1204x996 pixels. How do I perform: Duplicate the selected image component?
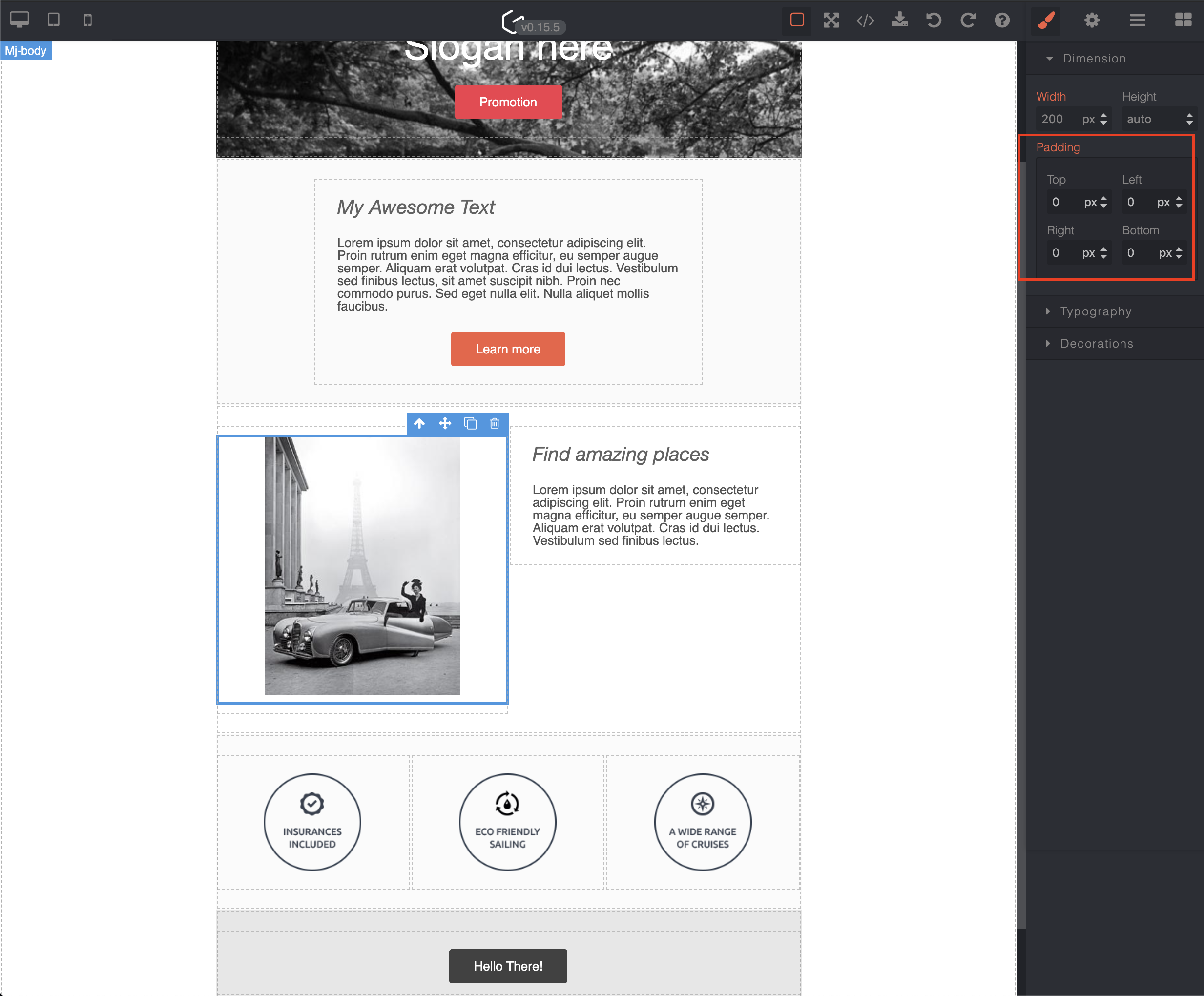click(470, 424)
